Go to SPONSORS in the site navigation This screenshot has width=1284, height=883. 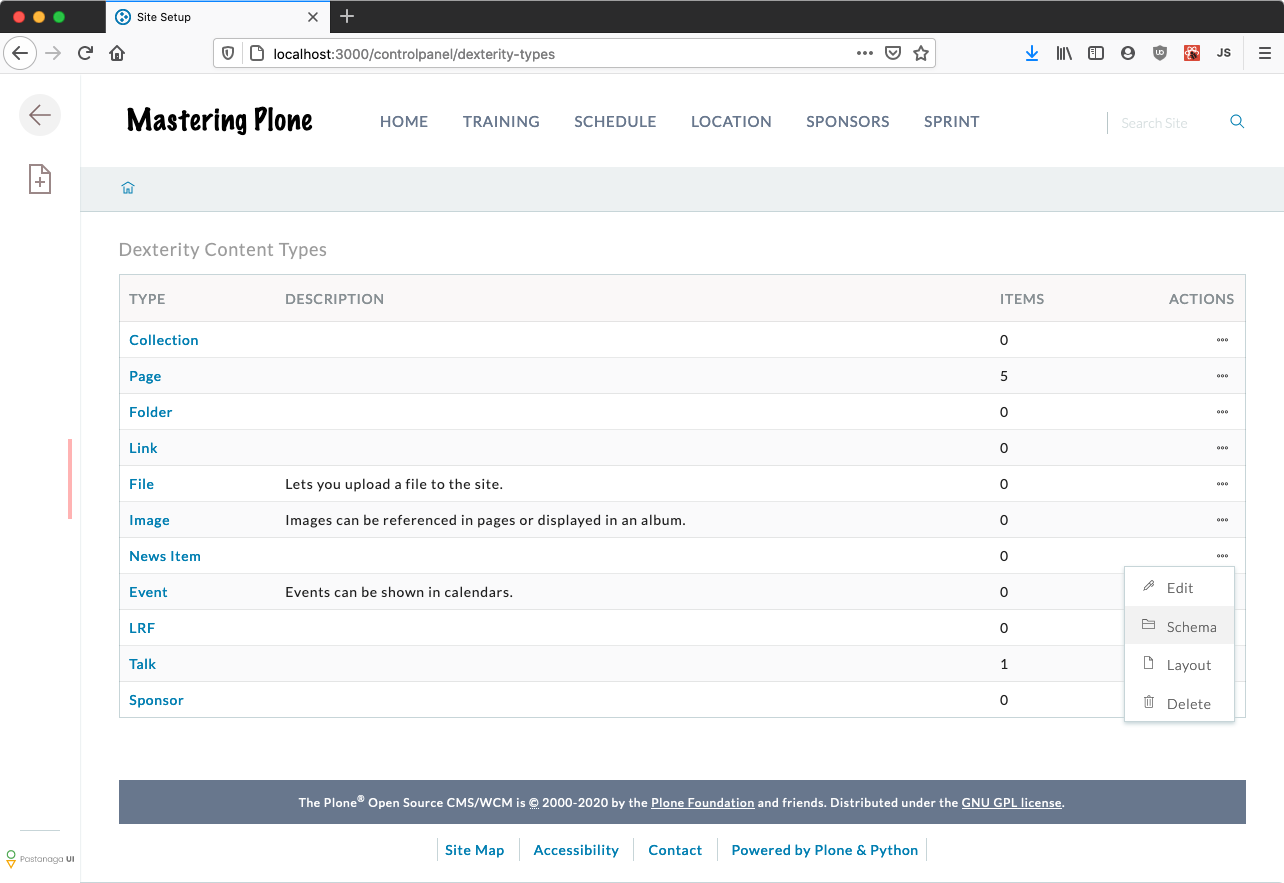(x=848, y=122)
